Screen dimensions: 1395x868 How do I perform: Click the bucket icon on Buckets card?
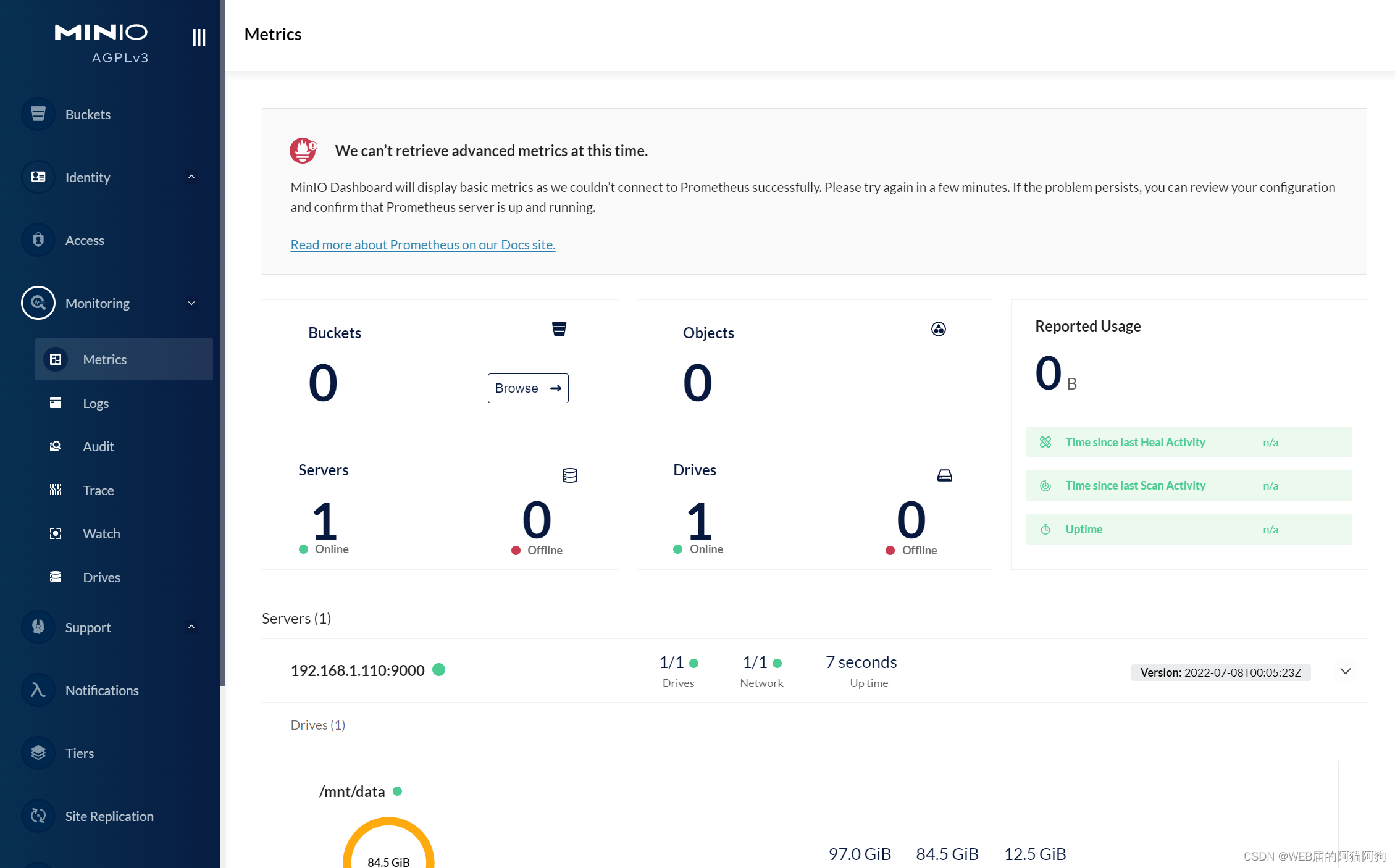(559, 328)
